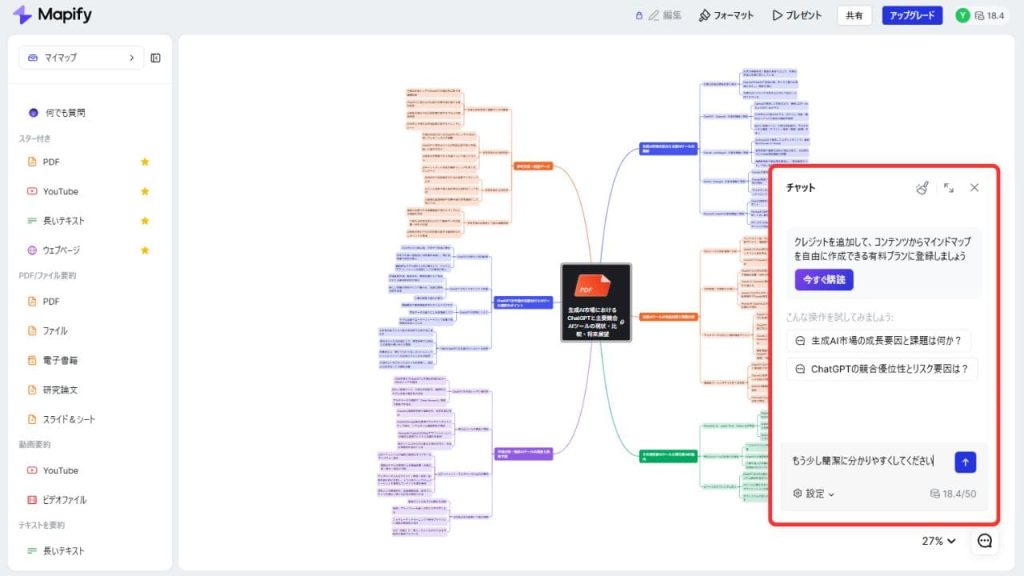Send the chat message arrow button
This screenshot has width=1024, height=576.
pos(965,462)
